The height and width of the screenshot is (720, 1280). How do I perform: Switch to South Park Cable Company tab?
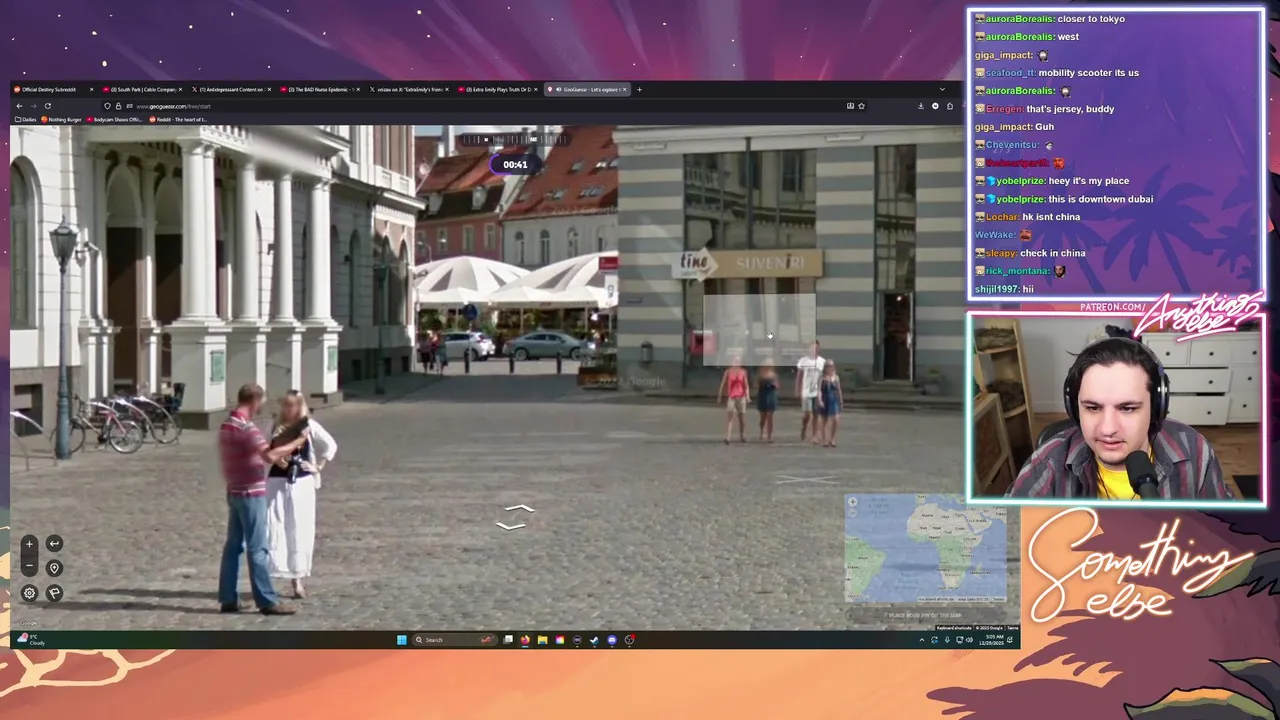[142, 89]
